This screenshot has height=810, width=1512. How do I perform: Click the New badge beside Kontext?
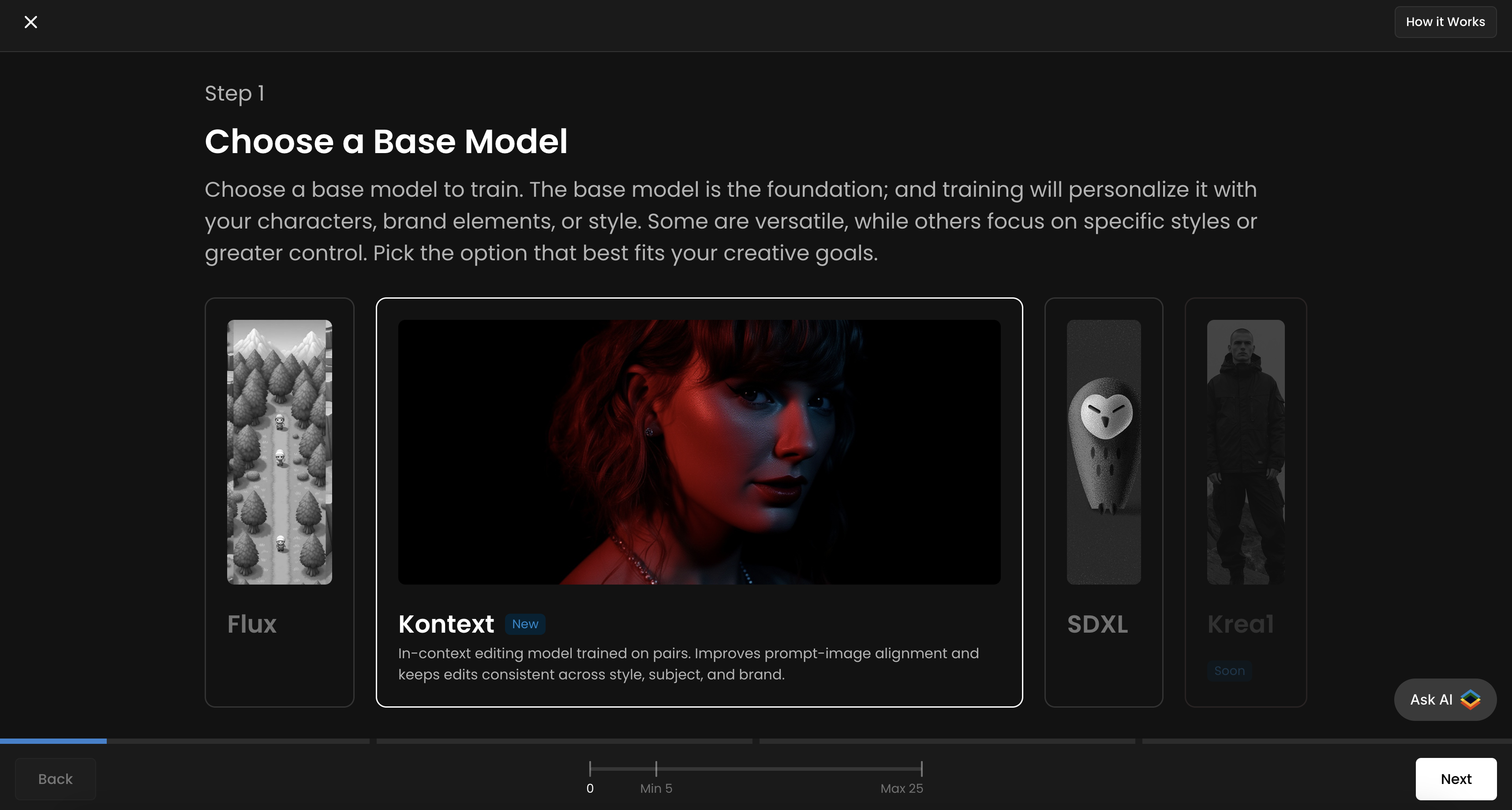[525, 624]
